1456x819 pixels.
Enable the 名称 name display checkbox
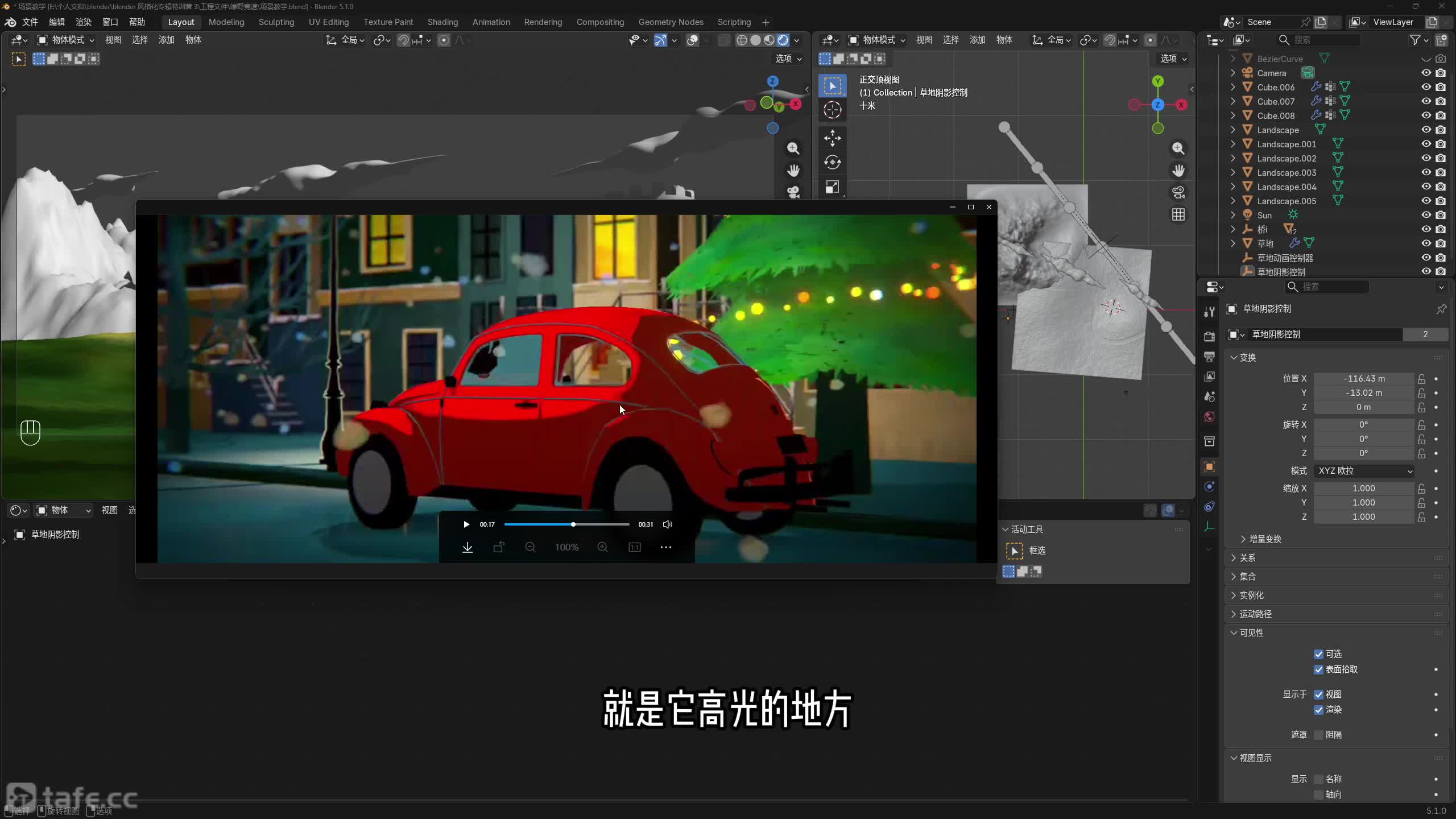tap(1318, 779)
